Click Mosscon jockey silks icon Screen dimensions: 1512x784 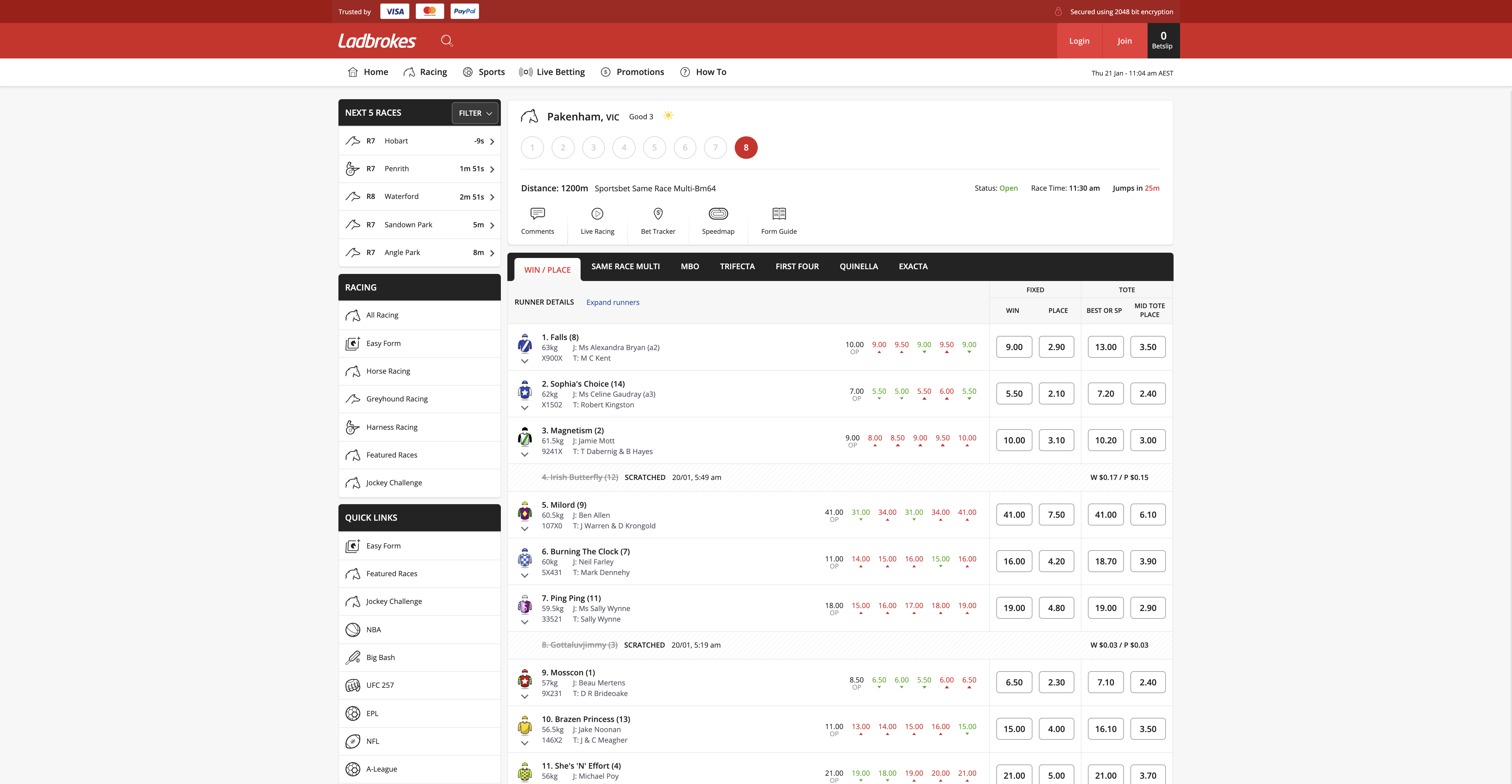pyautogui.click(x=525, y=678)
